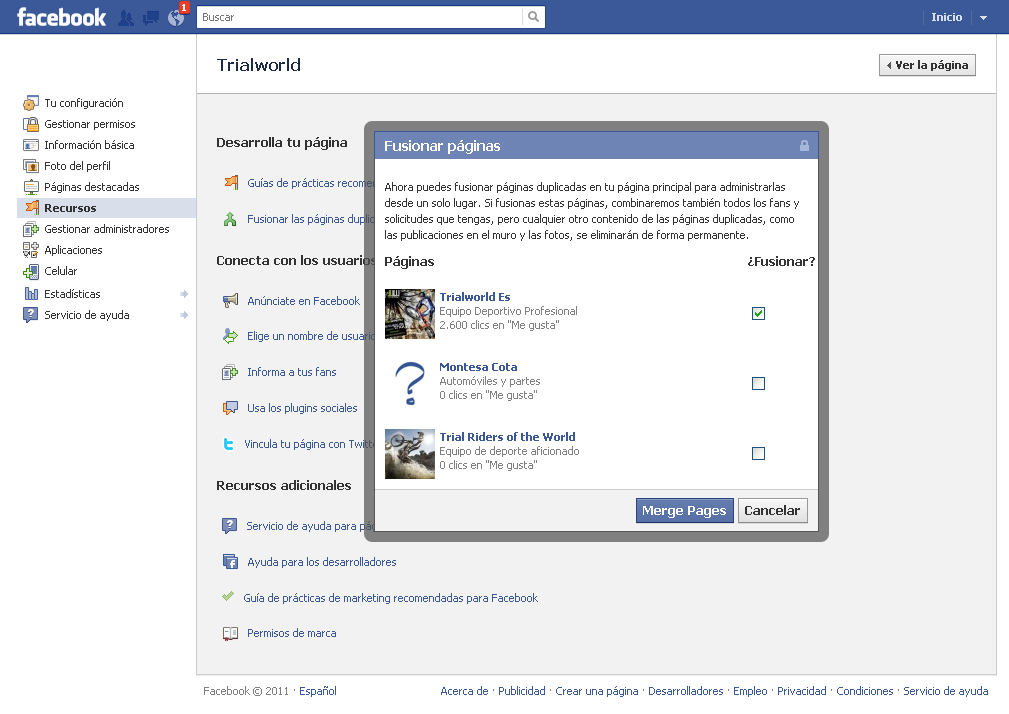Click the Tu configuración sidebar icon
Image resolution: width=1009 pixels, height=714 pixels.
31,103
